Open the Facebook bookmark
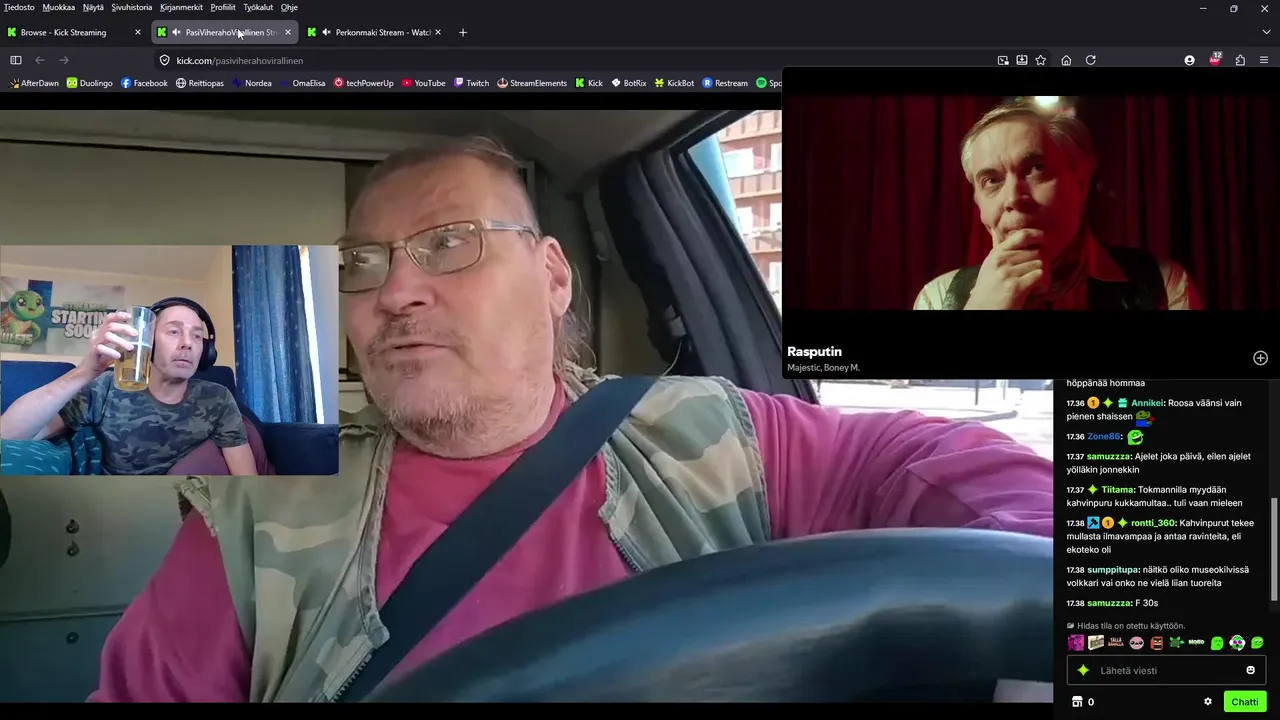Image resolution: width=1280 pixels, height=720 pixels. point(144,83)
